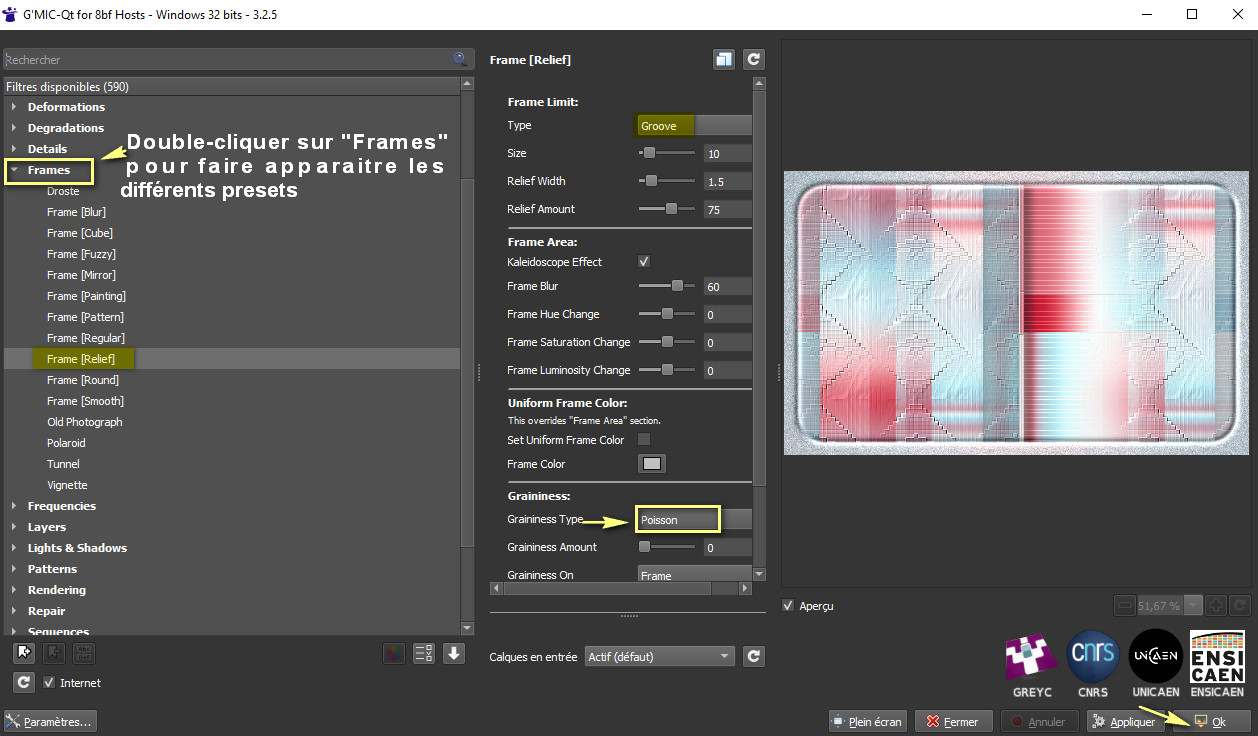Reset Frame [Relief] parameters to defaults
This screenshot has width=1258, height=736.
(x=754, y=60)
